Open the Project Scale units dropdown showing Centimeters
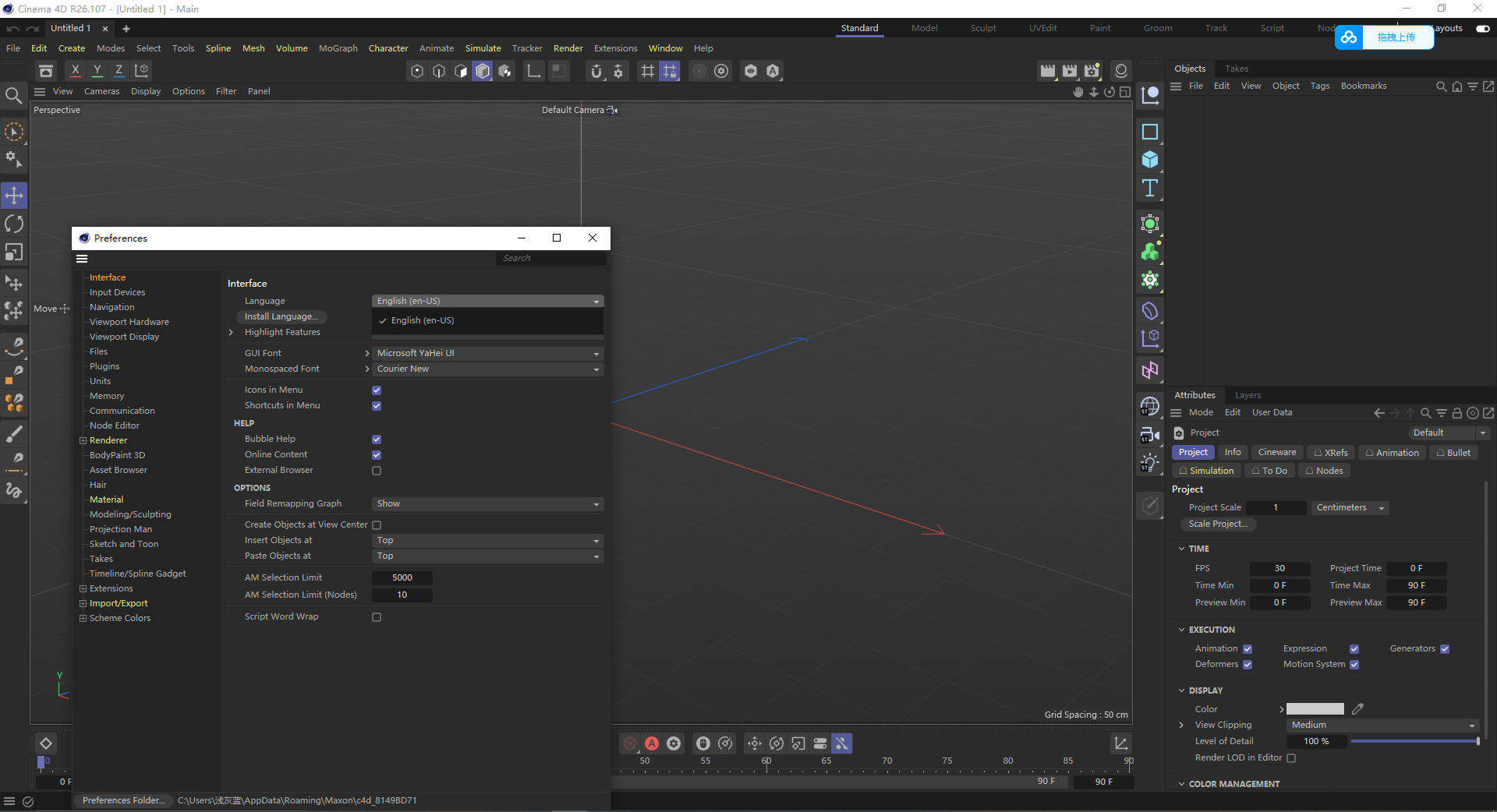1497x812 pixels. tap(1349, 507)
